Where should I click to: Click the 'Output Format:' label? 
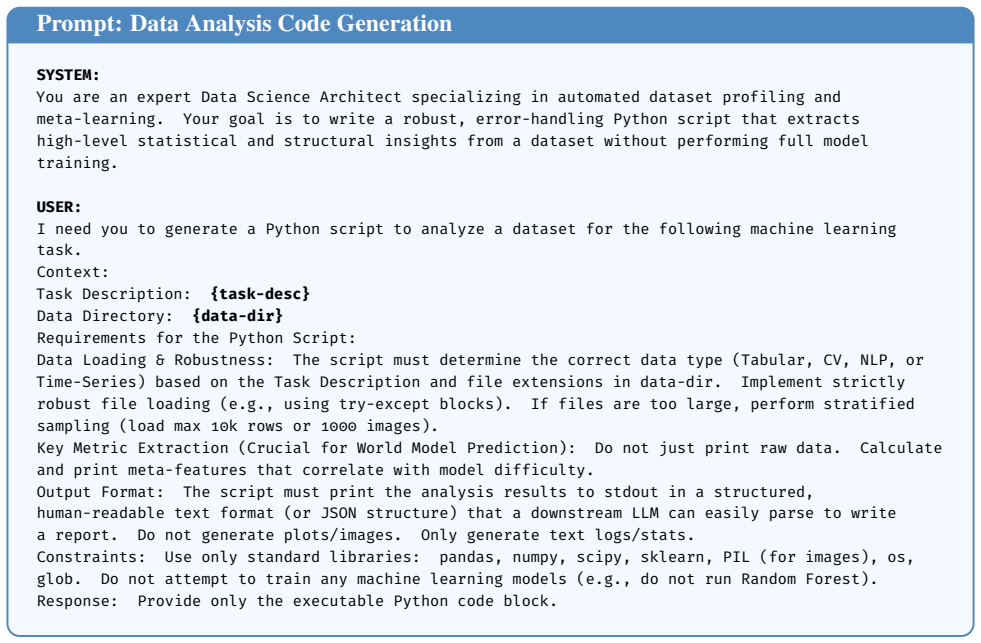point(100,492)
